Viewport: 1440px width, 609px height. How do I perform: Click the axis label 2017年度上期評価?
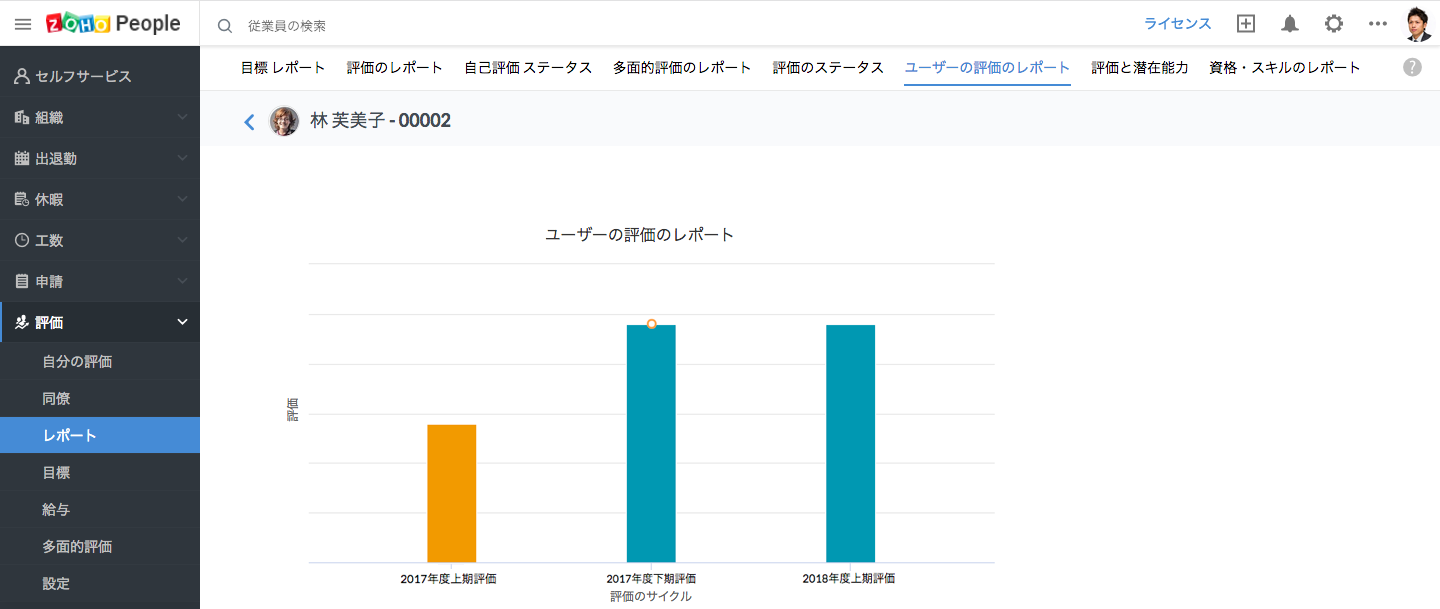click(449, 578)
